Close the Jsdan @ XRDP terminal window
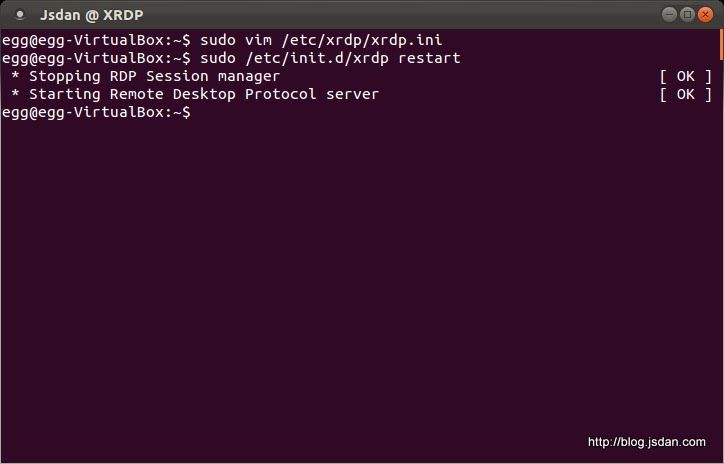 coord(706,14)
